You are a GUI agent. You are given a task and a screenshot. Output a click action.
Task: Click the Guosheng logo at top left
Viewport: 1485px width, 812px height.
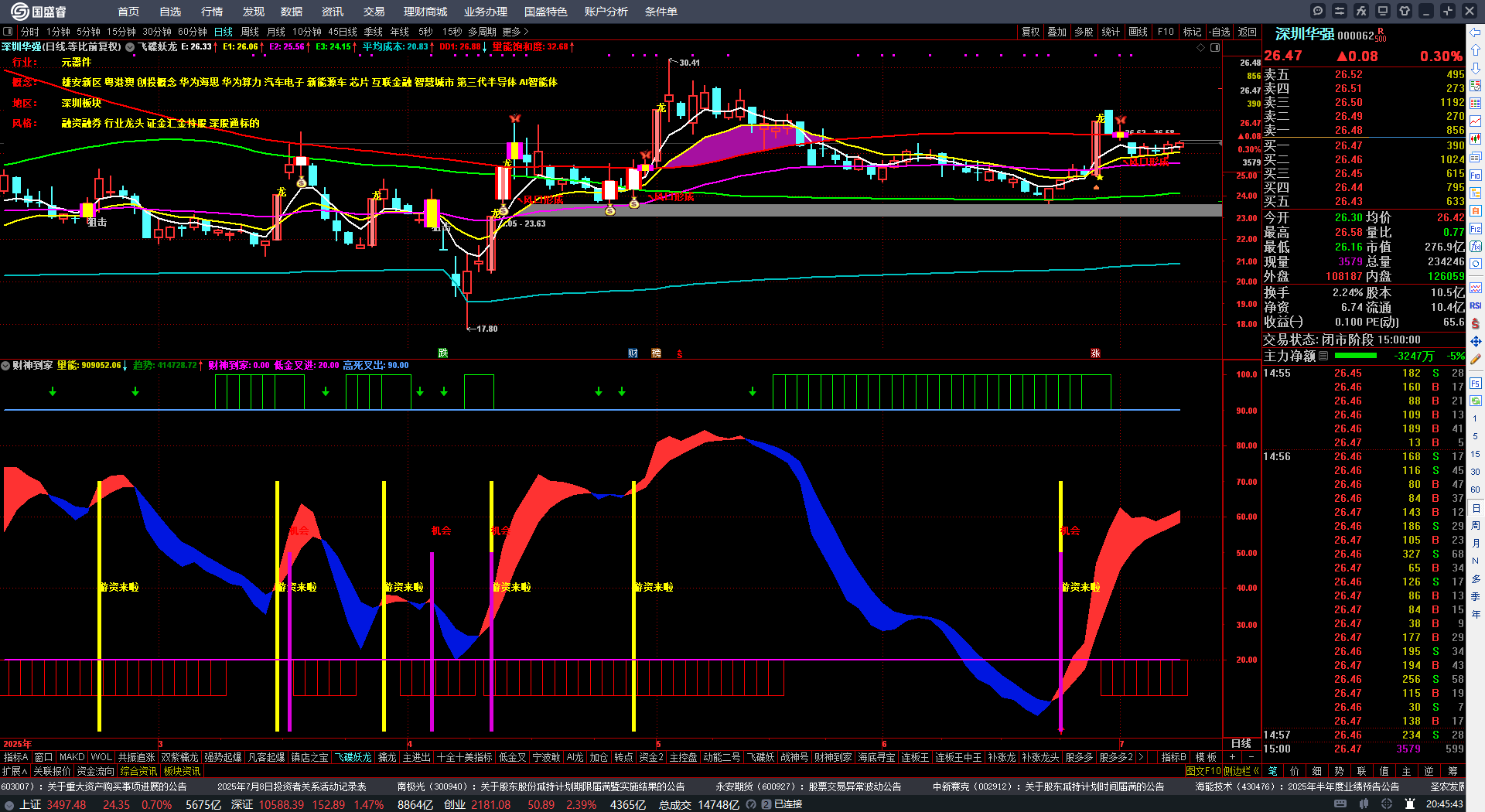point(39,12)
